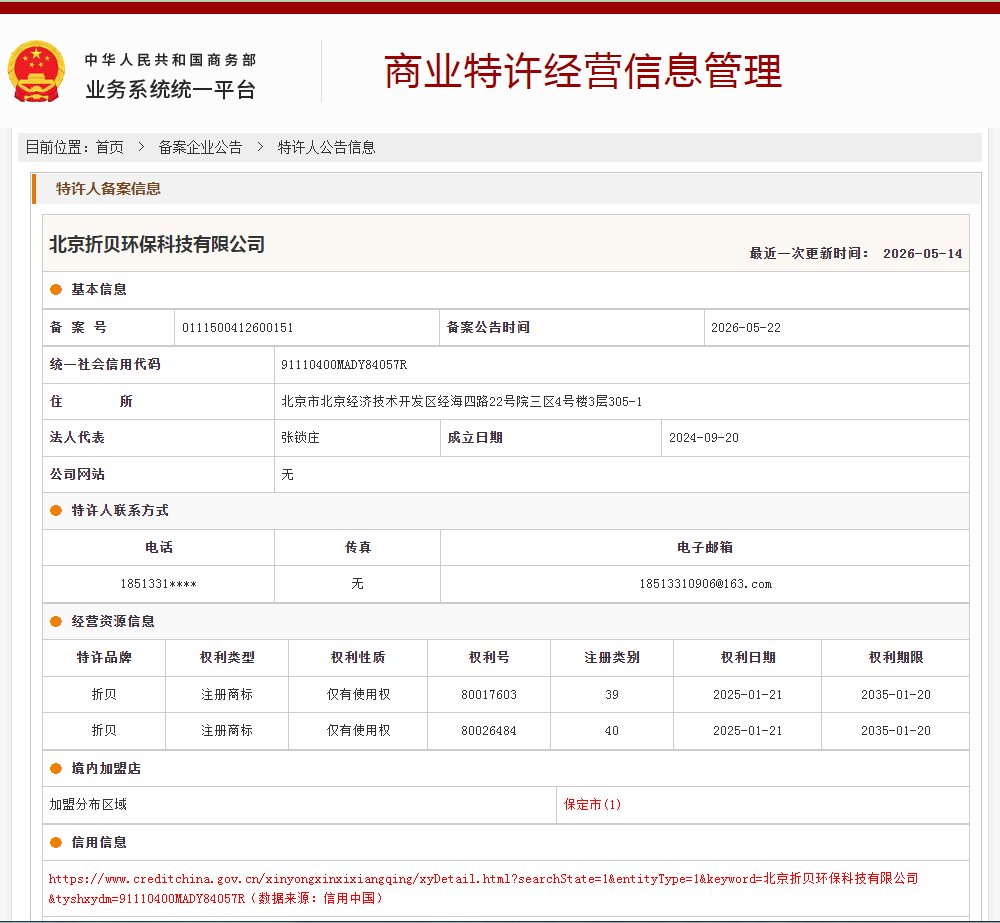This screenshot has width=1000, height=923.
Task: Click registration class 40
Action: (612, 731)
